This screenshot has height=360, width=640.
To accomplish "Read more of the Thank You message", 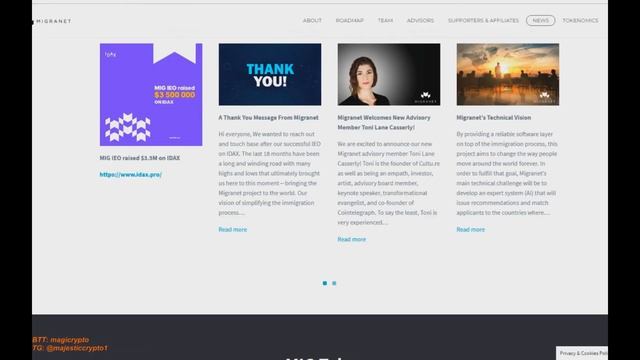I will 233,229.
